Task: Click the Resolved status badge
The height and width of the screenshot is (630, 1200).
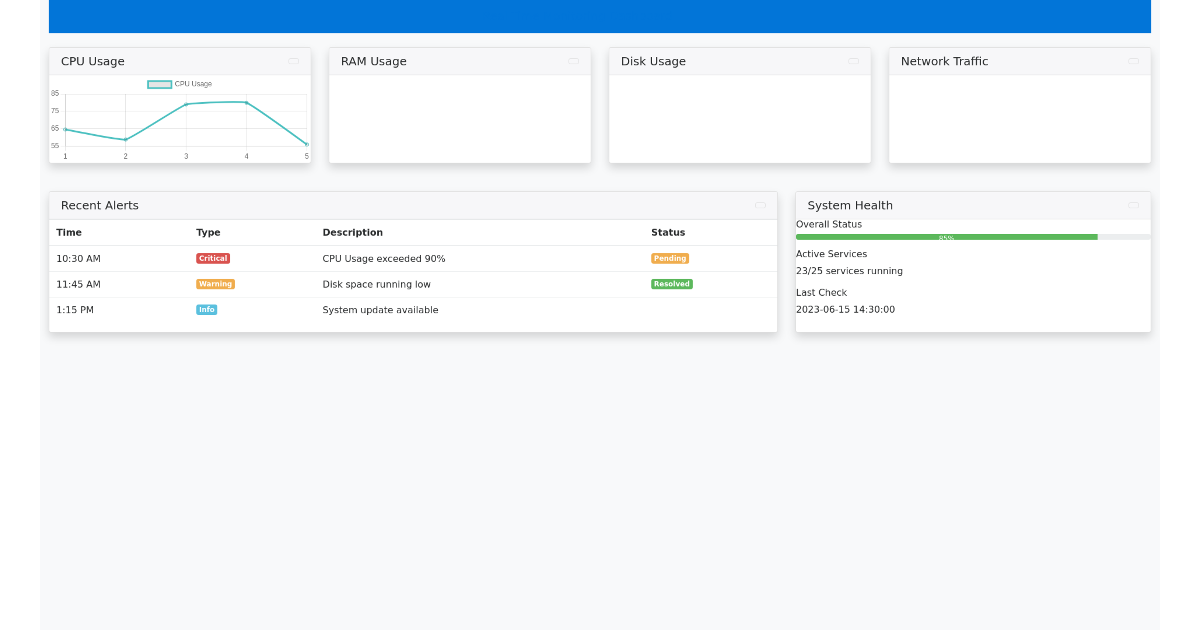Action: [671, 284]
